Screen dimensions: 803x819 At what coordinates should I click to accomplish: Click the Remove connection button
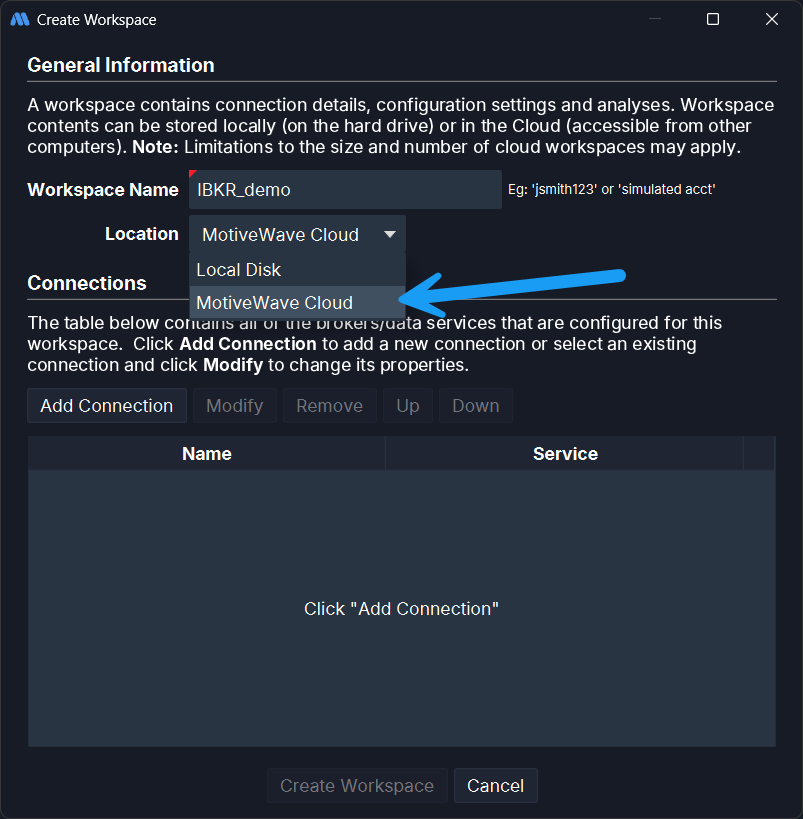[329, 406]
